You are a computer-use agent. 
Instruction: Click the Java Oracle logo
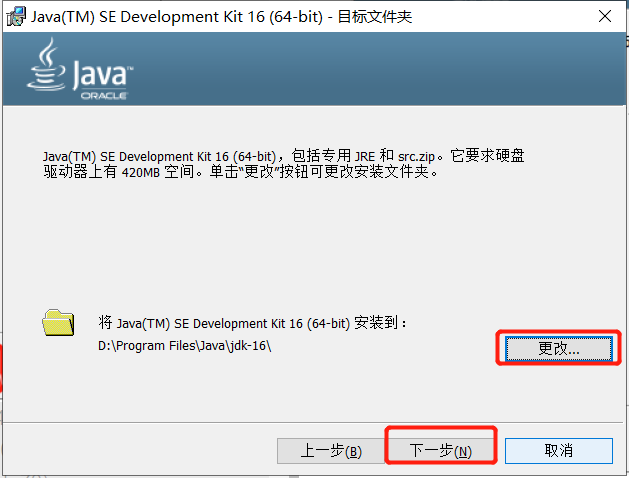pos(80,69)
